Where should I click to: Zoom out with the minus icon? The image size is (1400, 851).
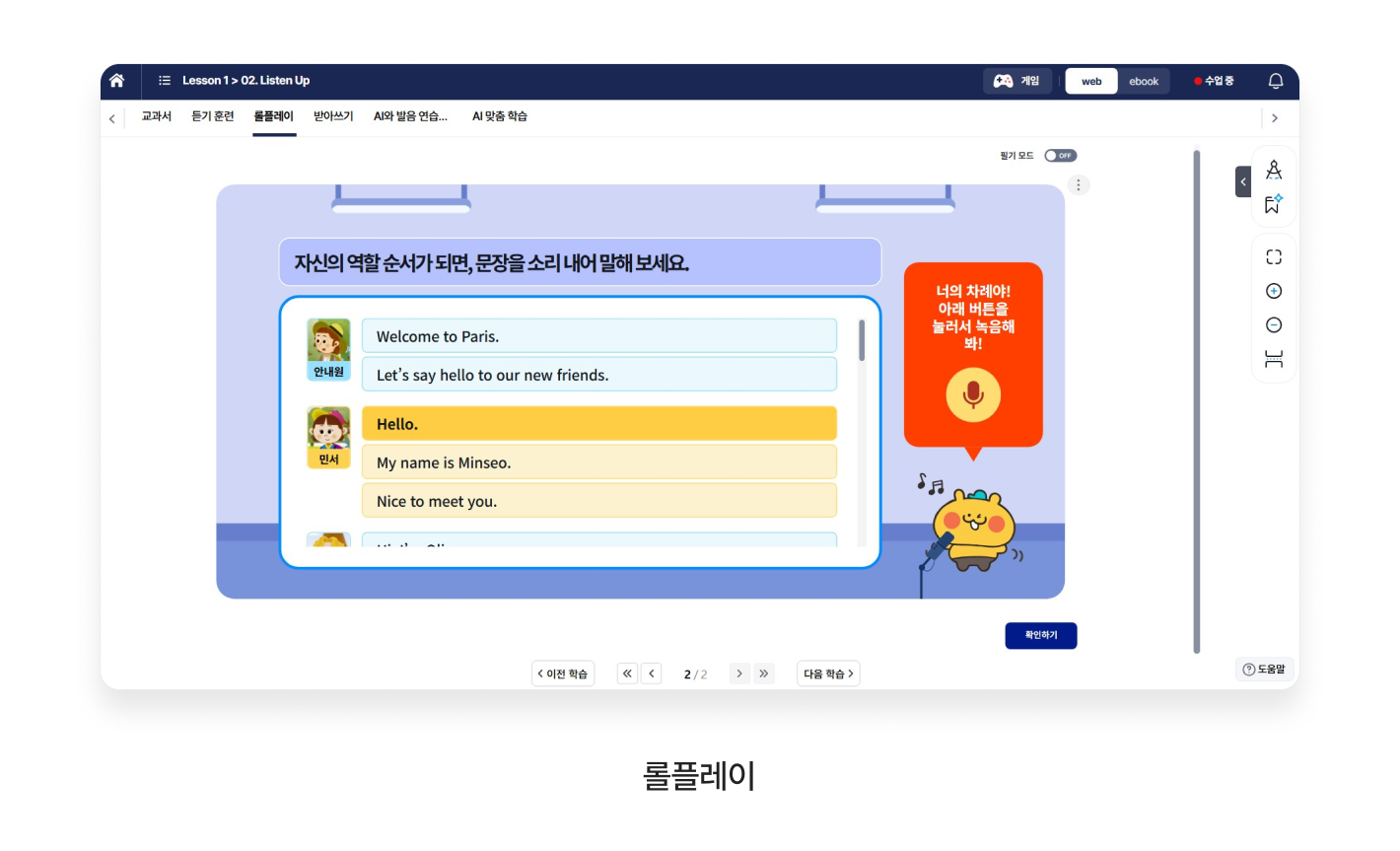1274,325
